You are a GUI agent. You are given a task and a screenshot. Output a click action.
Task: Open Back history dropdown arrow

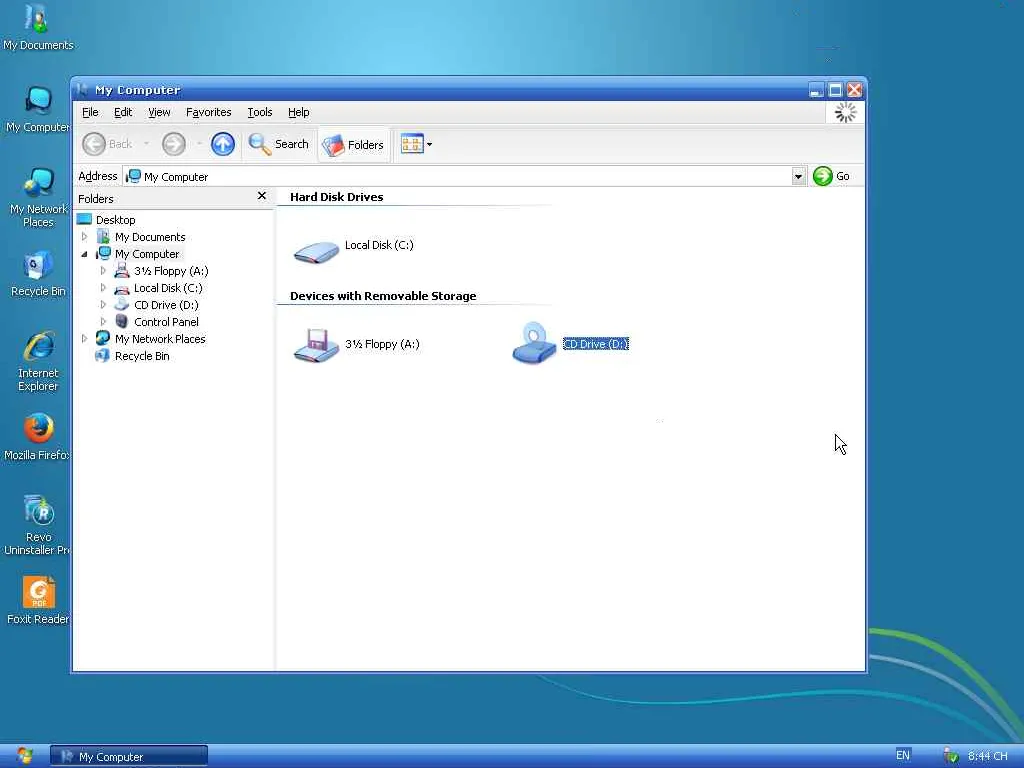[x=146, y=144]
